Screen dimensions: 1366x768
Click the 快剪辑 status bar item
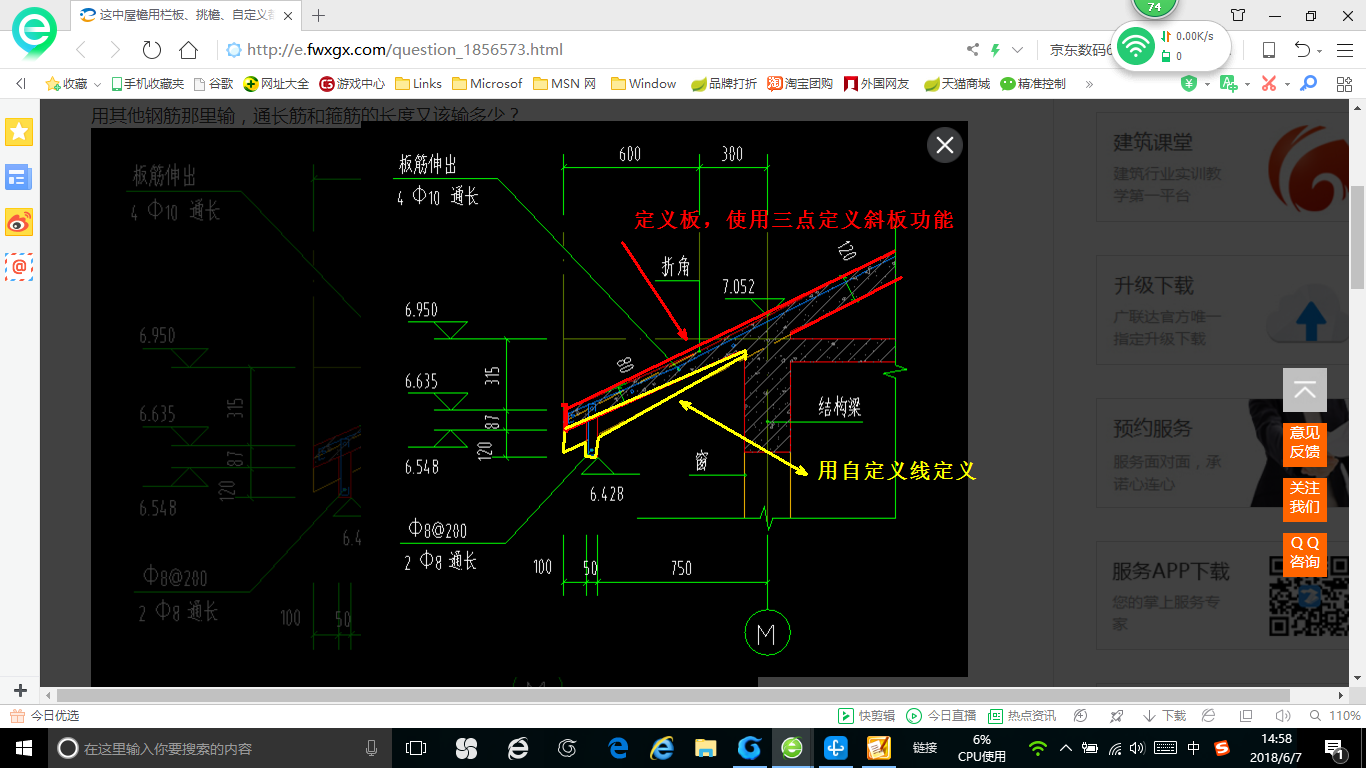pyautogui.click(x=865, y=716)
